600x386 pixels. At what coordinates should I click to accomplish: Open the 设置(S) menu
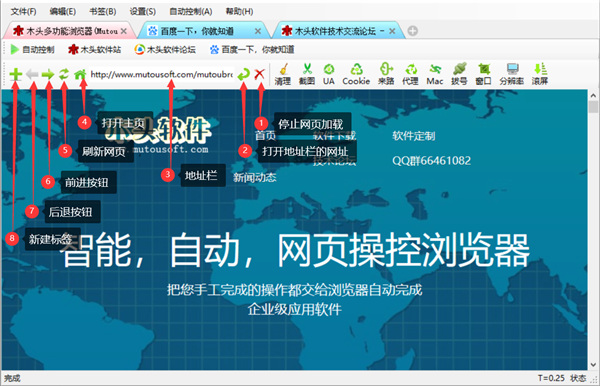tap(142, 11)
